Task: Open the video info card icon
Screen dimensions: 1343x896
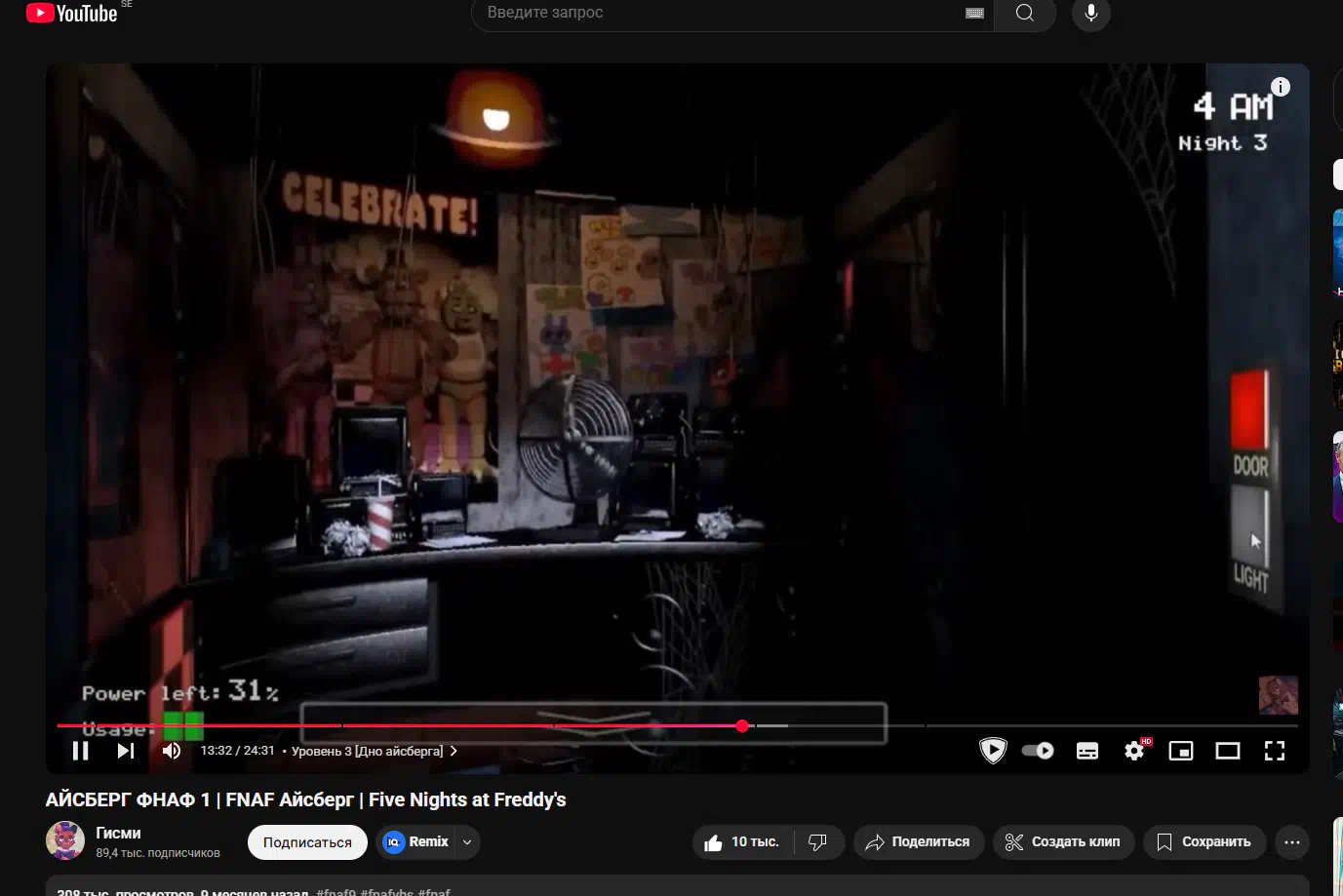Action: 1281,87
